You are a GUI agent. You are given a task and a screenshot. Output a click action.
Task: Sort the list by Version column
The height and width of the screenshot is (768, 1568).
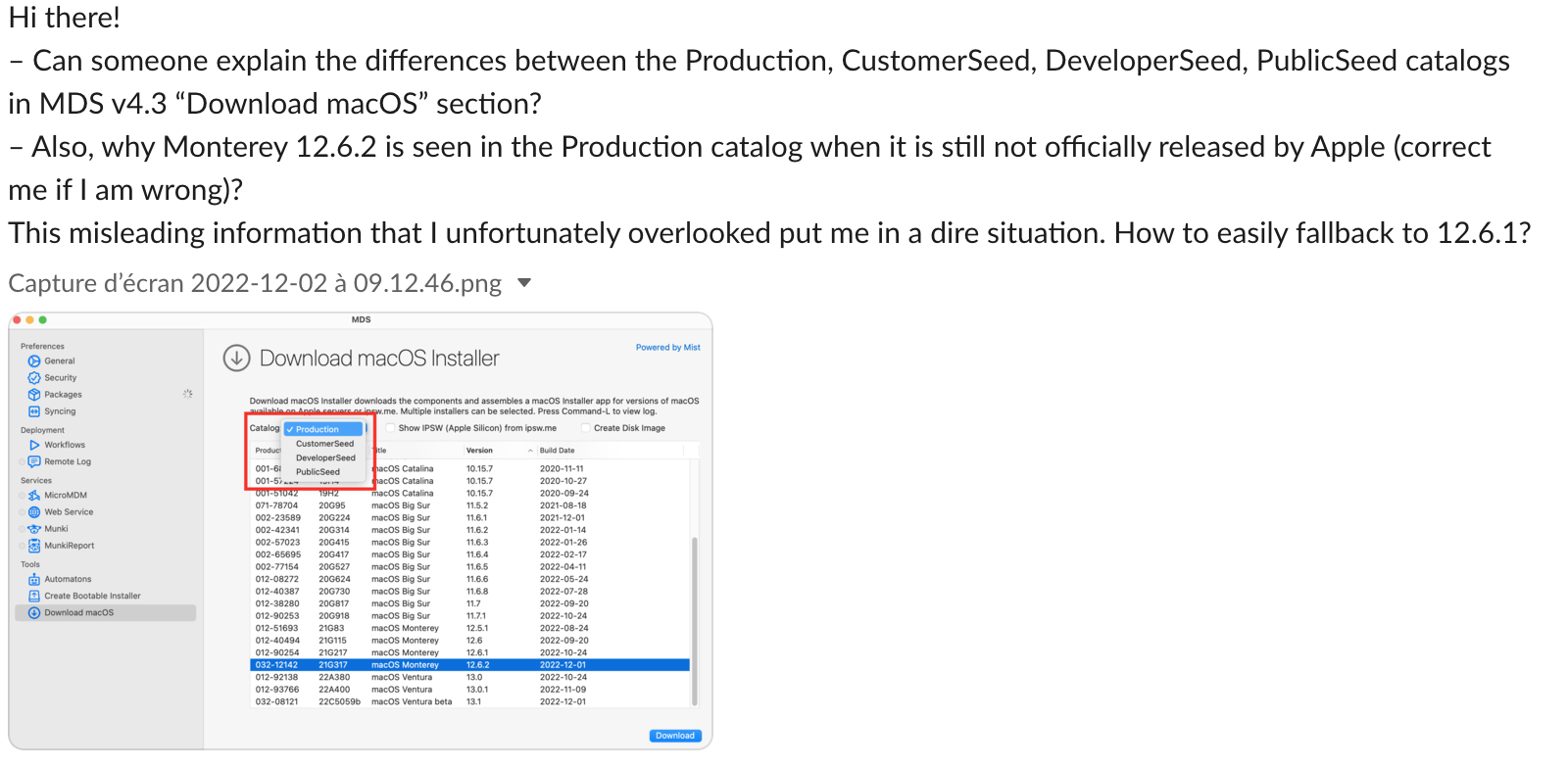(481, 450)
